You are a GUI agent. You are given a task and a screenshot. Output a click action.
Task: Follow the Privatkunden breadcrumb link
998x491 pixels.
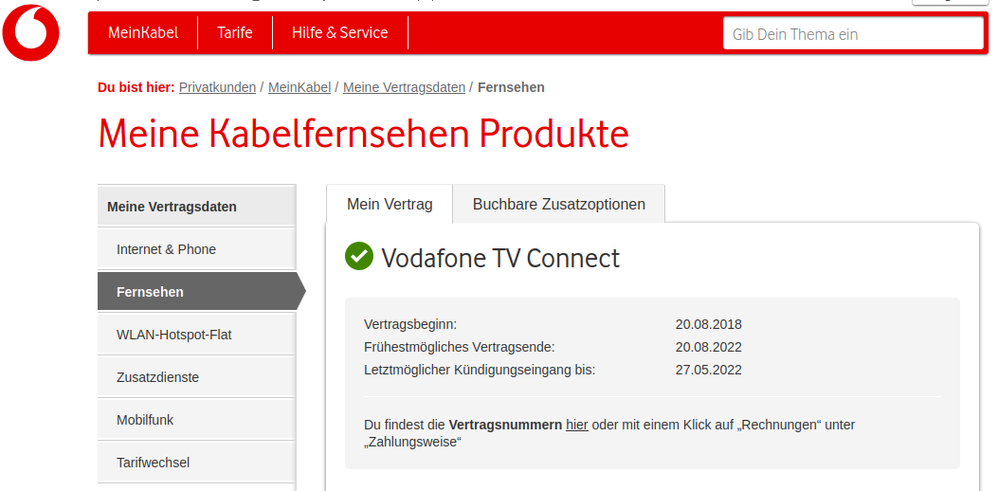coord(217,87)
